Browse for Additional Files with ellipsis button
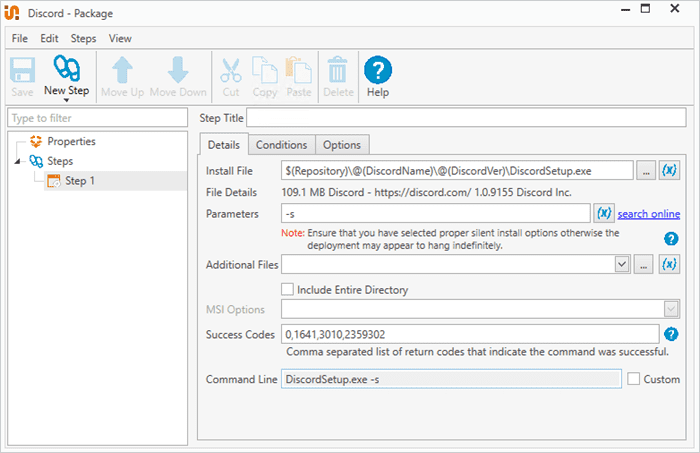 click(x=643, y=264)
